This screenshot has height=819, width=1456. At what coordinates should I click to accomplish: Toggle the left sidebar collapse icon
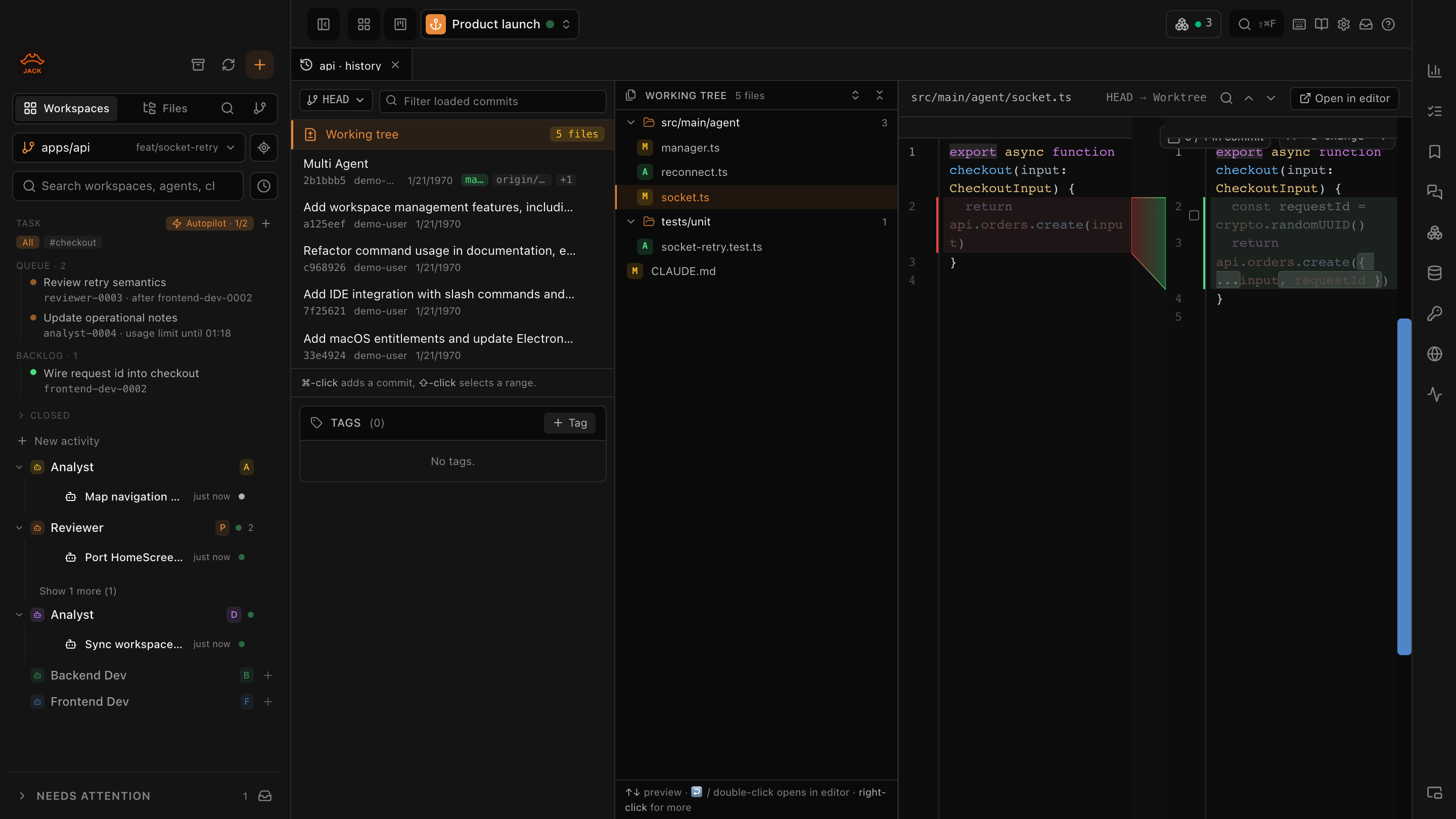(324, 24)
